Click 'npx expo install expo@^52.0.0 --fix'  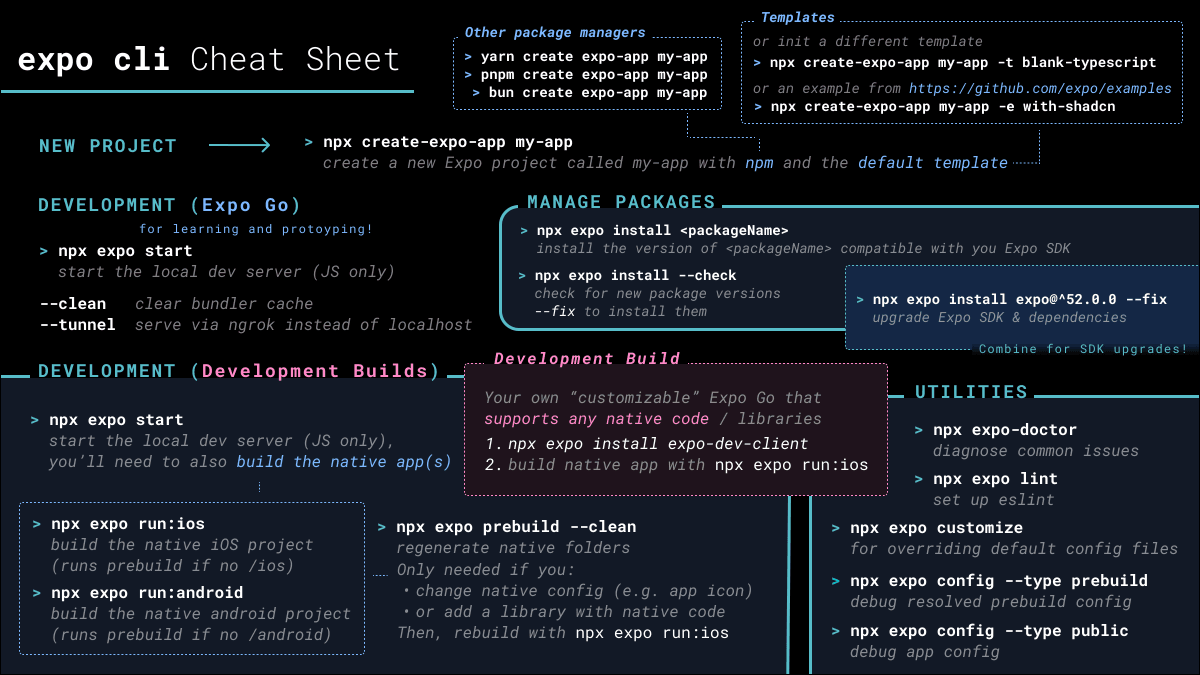point(1020,299)
